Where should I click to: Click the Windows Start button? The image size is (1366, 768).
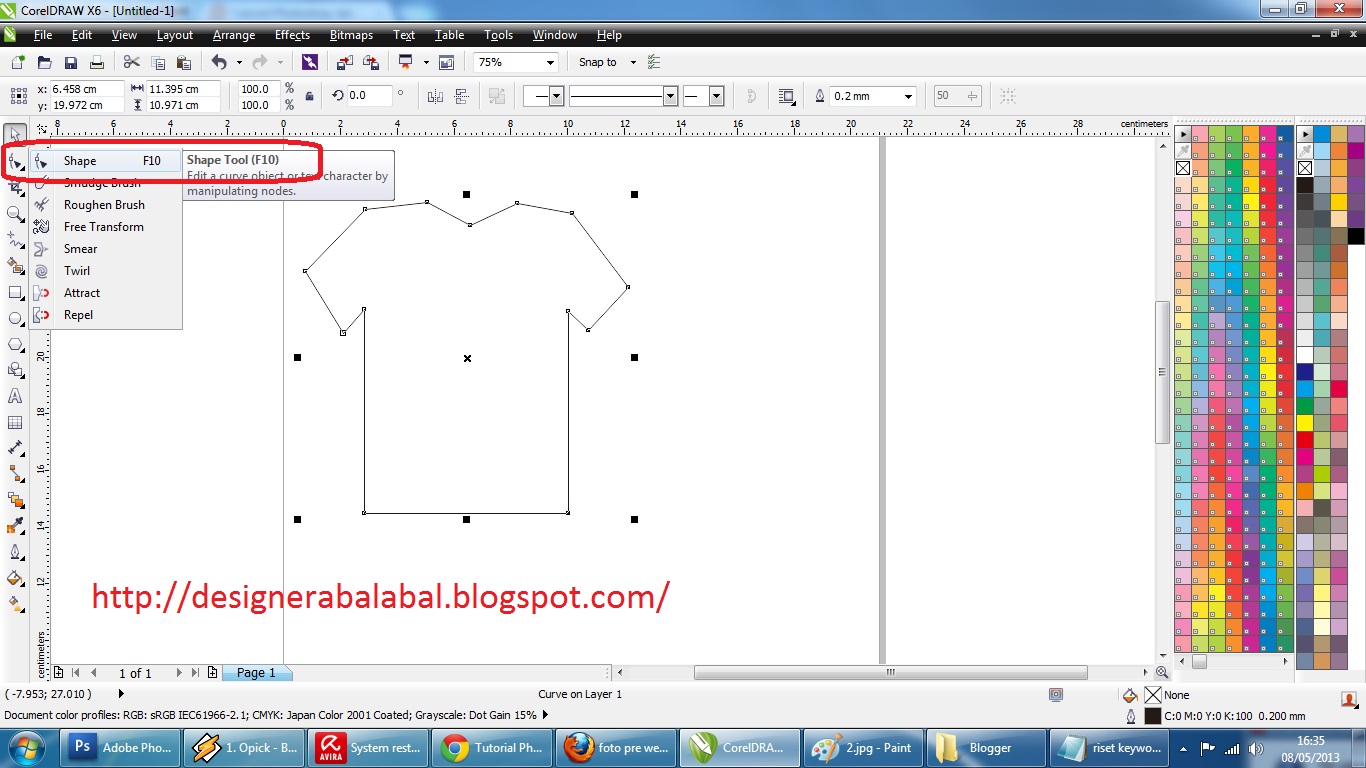coord(27,747)
